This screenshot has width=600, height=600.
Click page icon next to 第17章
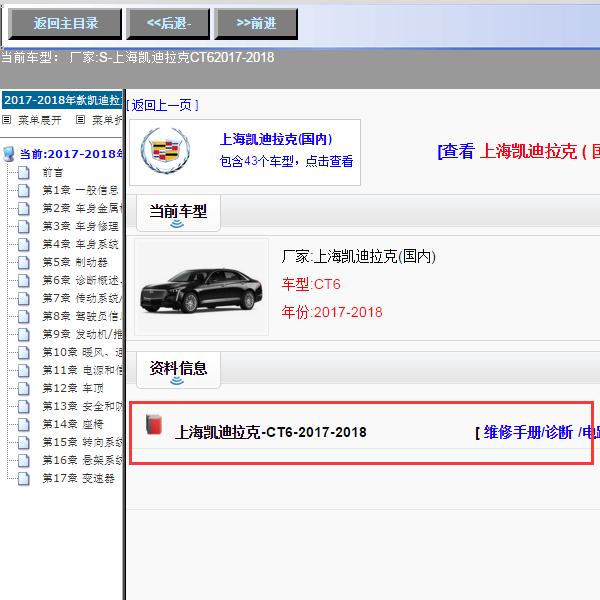[24, 478]
